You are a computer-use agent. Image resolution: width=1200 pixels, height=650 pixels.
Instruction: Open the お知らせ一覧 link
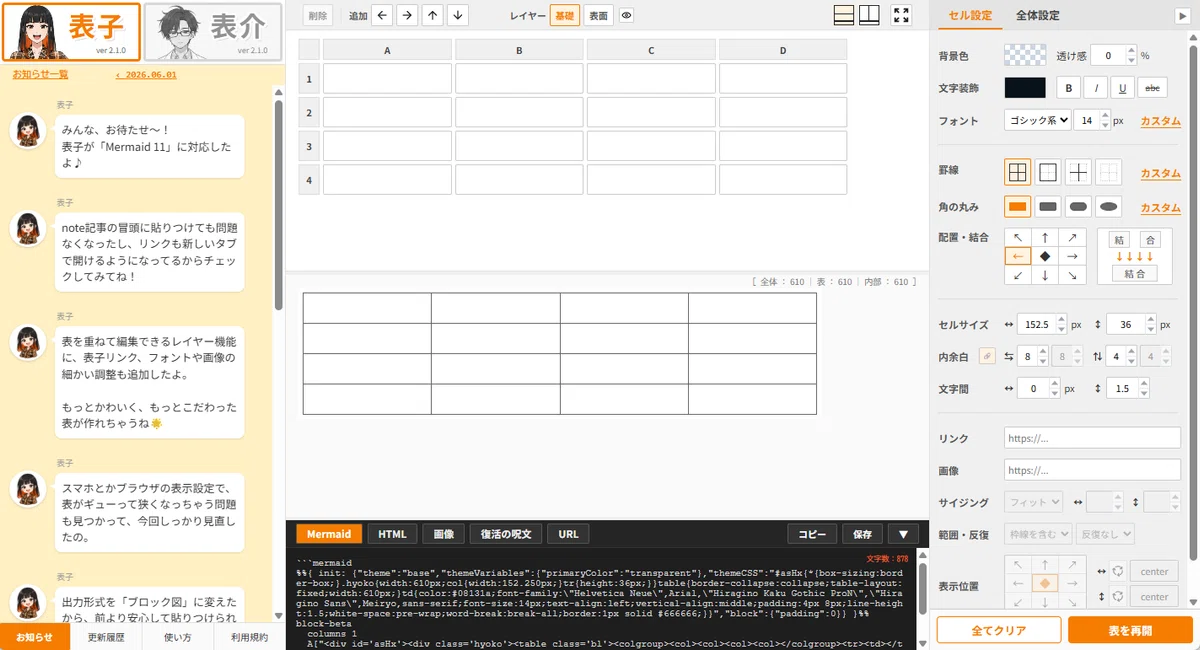40,74
